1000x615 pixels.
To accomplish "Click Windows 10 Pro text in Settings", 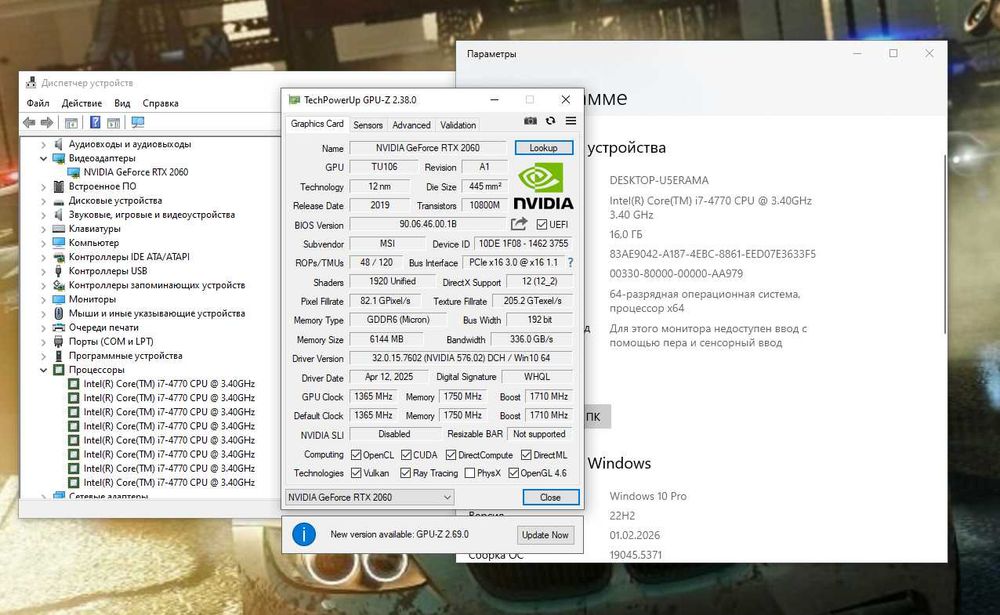I will (648, 496).
